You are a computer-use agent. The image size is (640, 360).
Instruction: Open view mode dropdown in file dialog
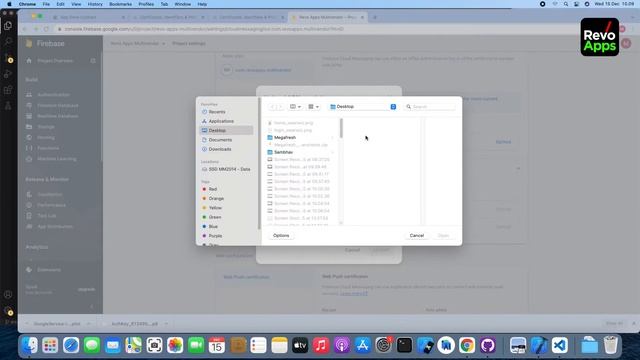295,107
